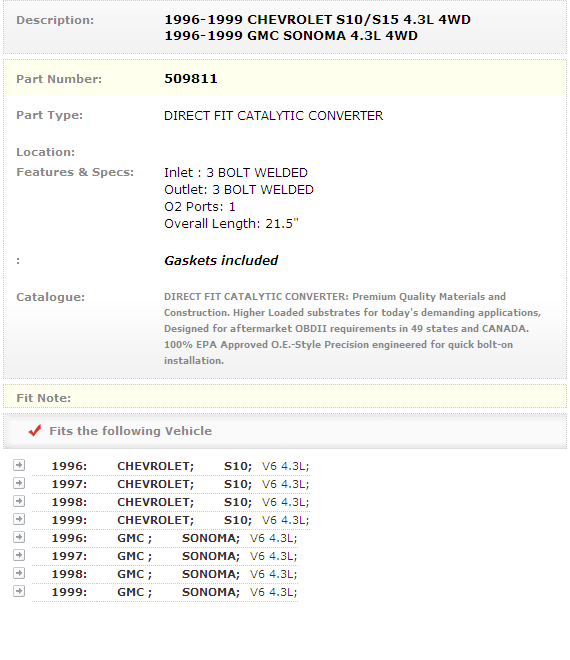The height and width of the screenshot is (660, 570).
Task: Click arrow icon beside 1999 Chevrolet S10 row
Action: [19, 519]
